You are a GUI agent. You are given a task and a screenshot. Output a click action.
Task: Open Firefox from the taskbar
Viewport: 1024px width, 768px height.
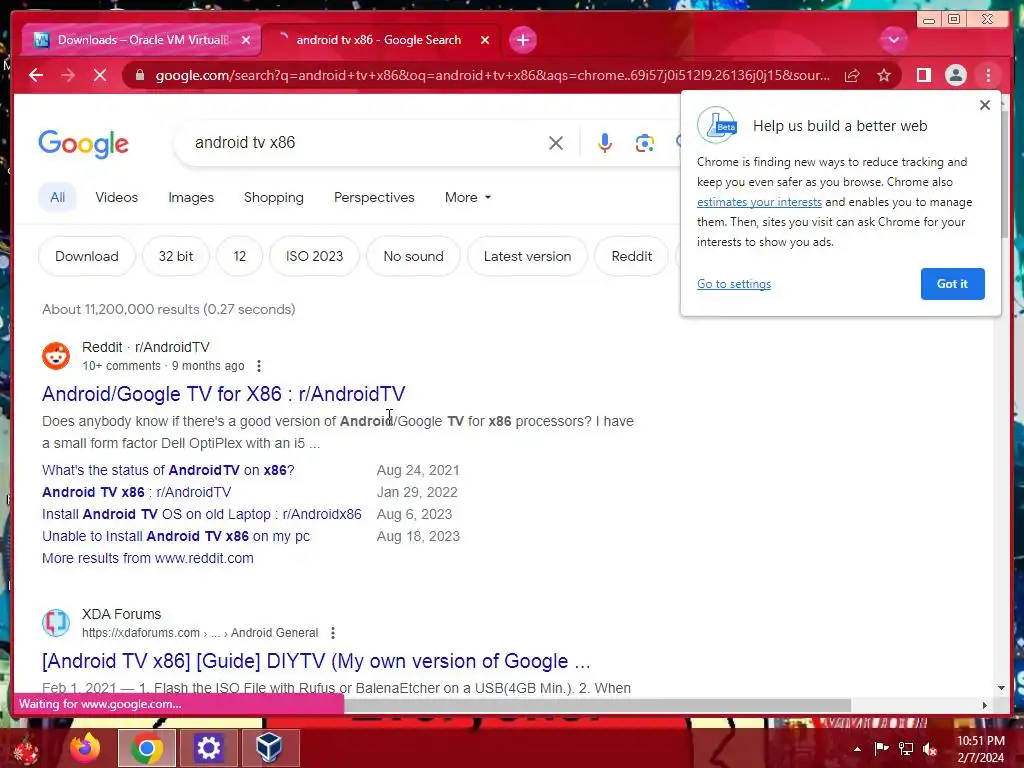[86, 748]
